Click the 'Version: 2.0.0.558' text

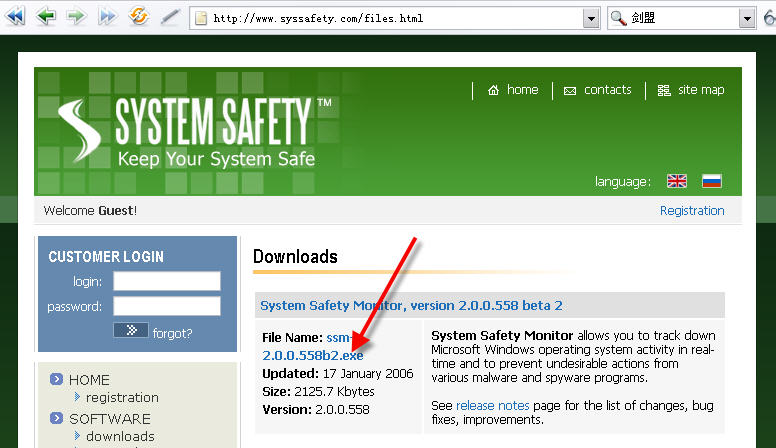pos(316,410)
